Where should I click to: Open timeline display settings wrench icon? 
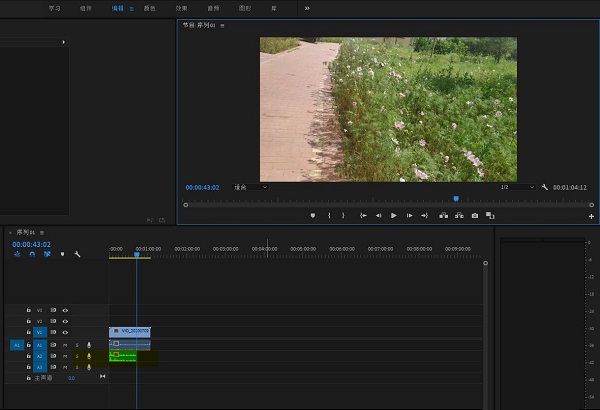[x=77, y=254]
